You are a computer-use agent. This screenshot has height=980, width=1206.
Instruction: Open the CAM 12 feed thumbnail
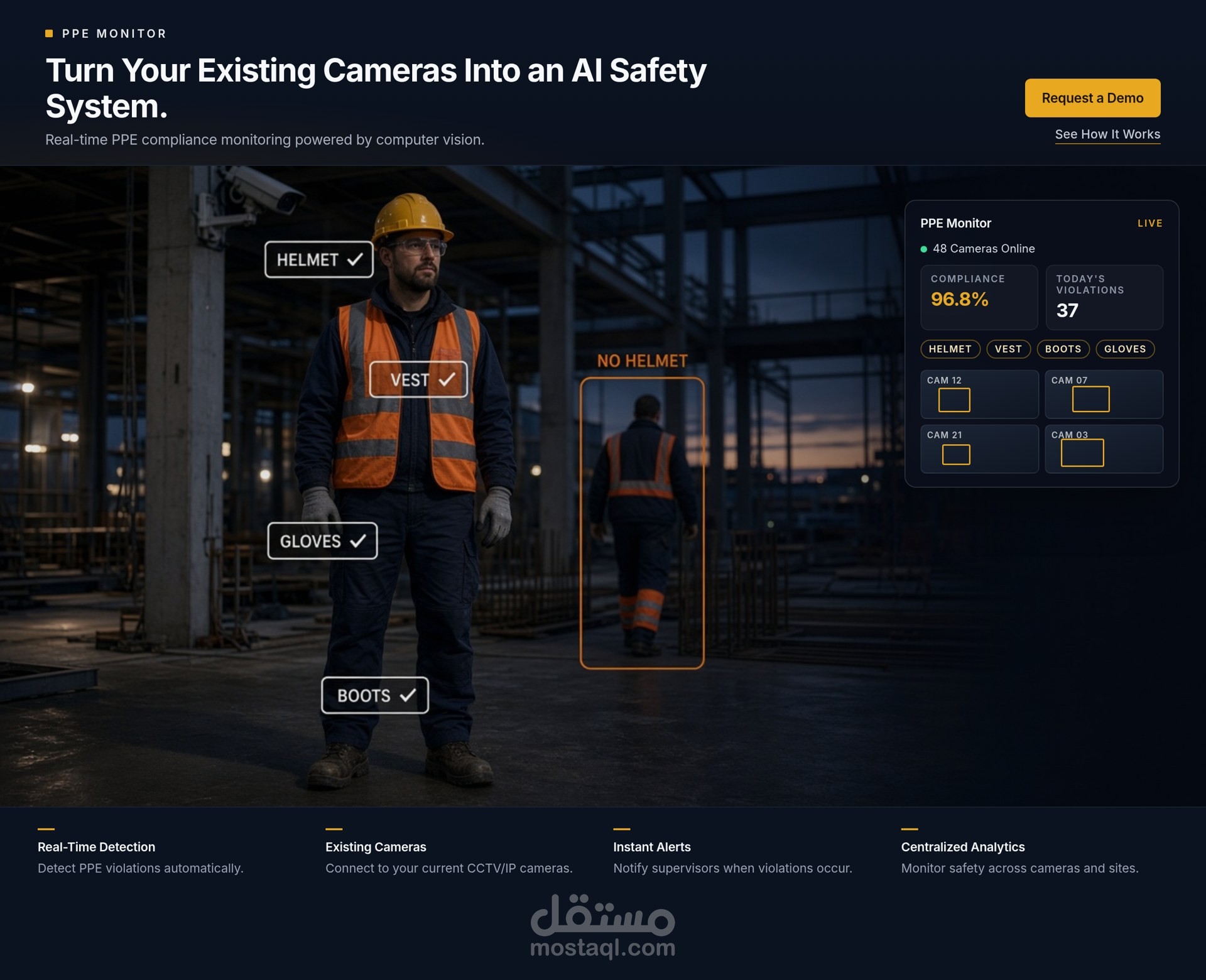tap(979, 394)
